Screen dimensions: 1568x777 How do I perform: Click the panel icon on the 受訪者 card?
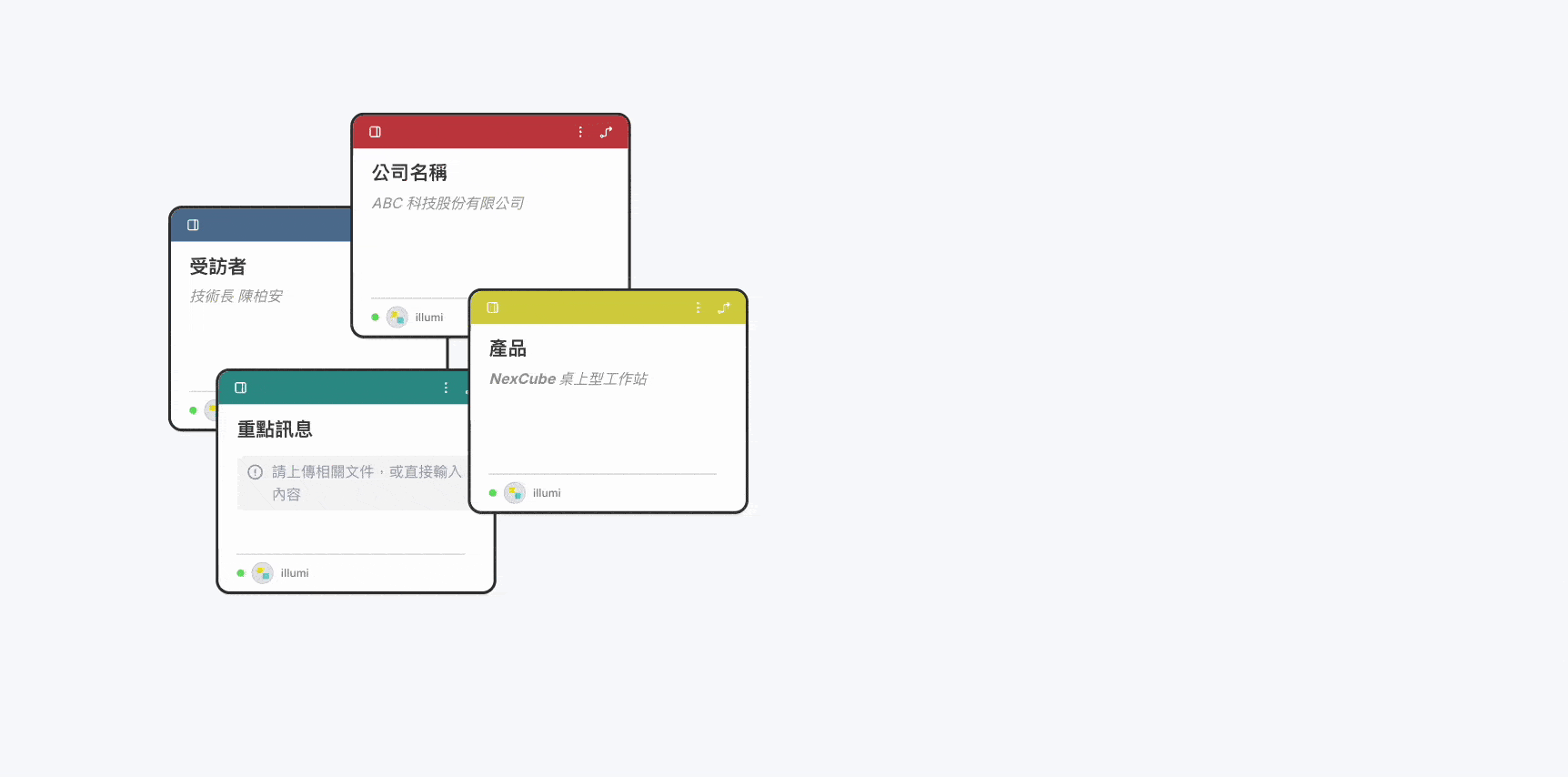[193, 225]
